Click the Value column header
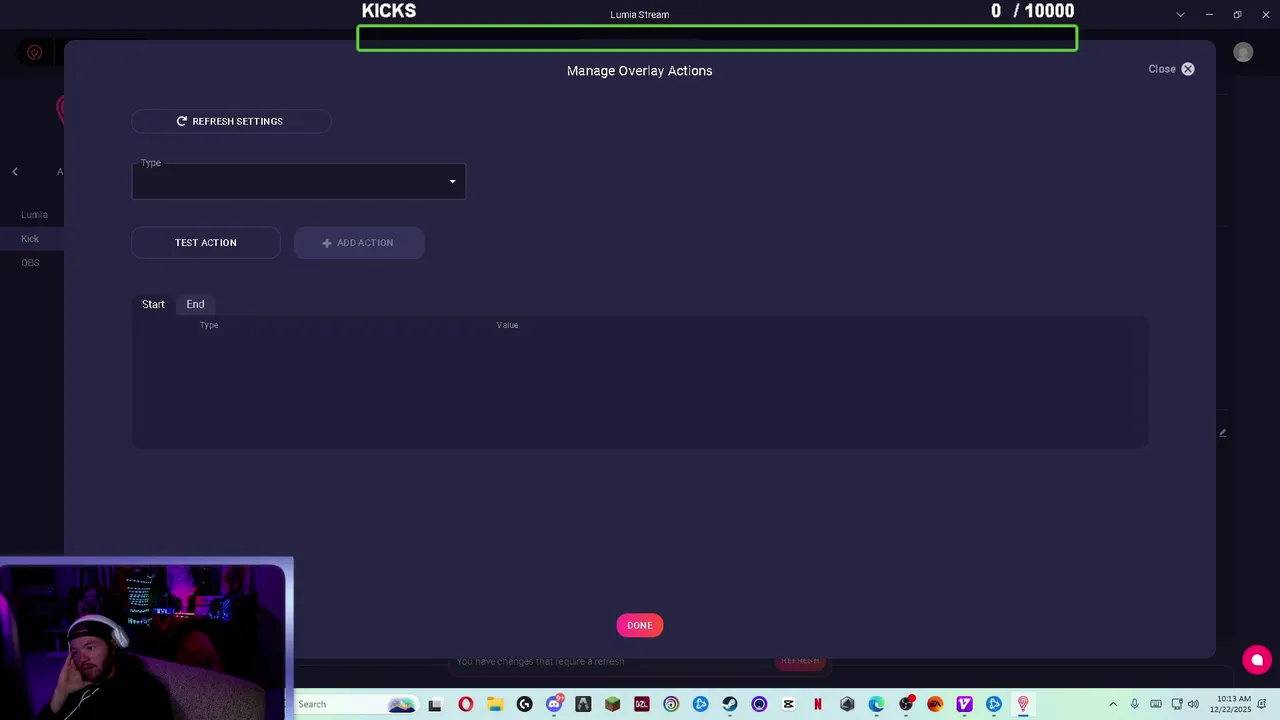 (x=507, y=325)
